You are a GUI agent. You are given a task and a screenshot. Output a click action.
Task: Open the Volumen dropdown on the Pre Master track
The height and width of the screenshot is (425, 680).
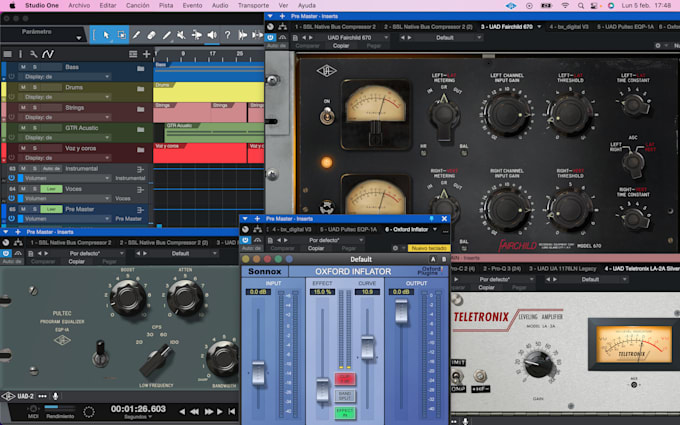[x=65, y=219]
